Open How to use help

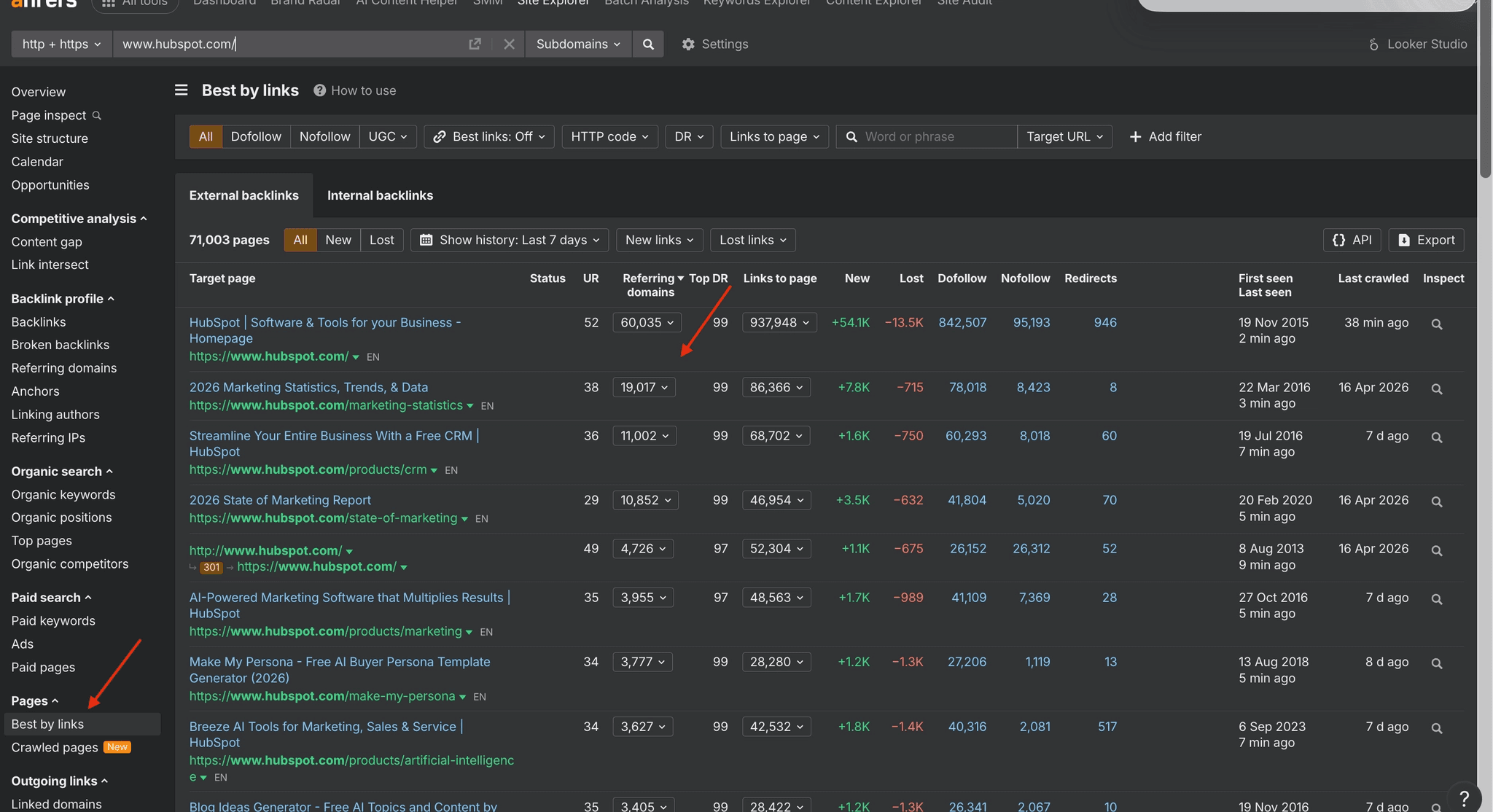355,90
